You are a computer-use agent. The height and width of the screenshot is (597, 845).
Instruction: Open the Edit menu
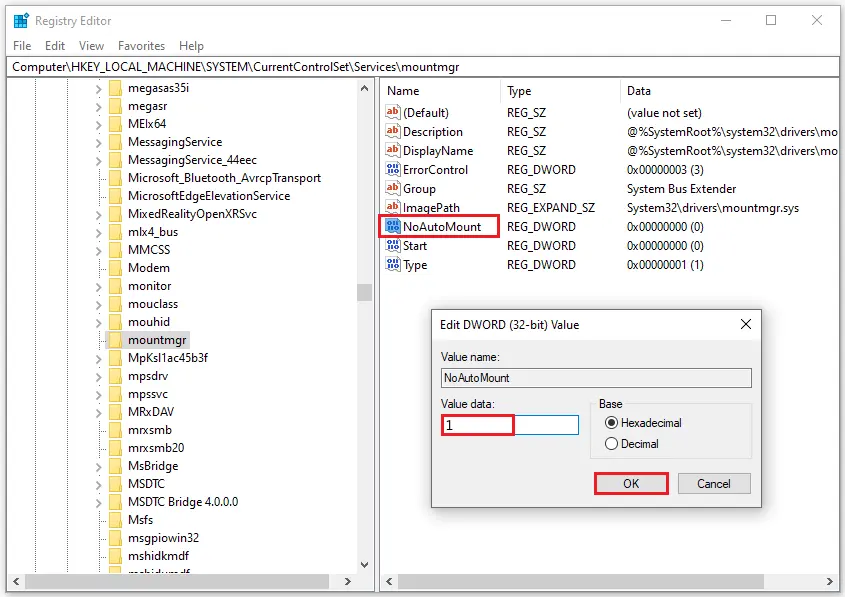55,46
